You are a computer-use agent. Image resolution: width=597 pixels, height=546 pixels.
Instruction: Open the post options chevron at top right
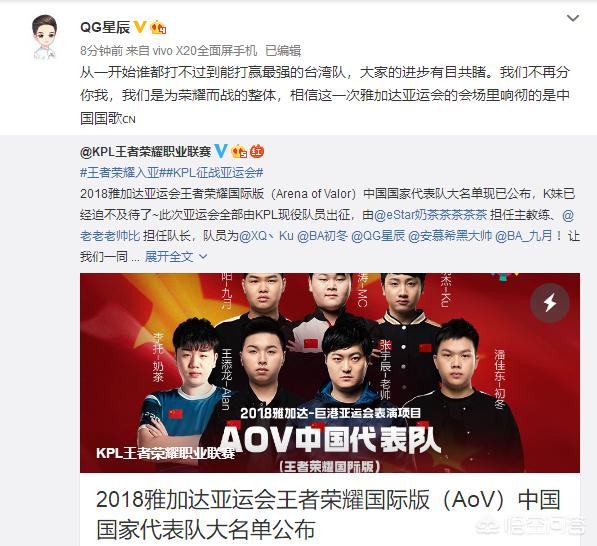tap(573, 18)
